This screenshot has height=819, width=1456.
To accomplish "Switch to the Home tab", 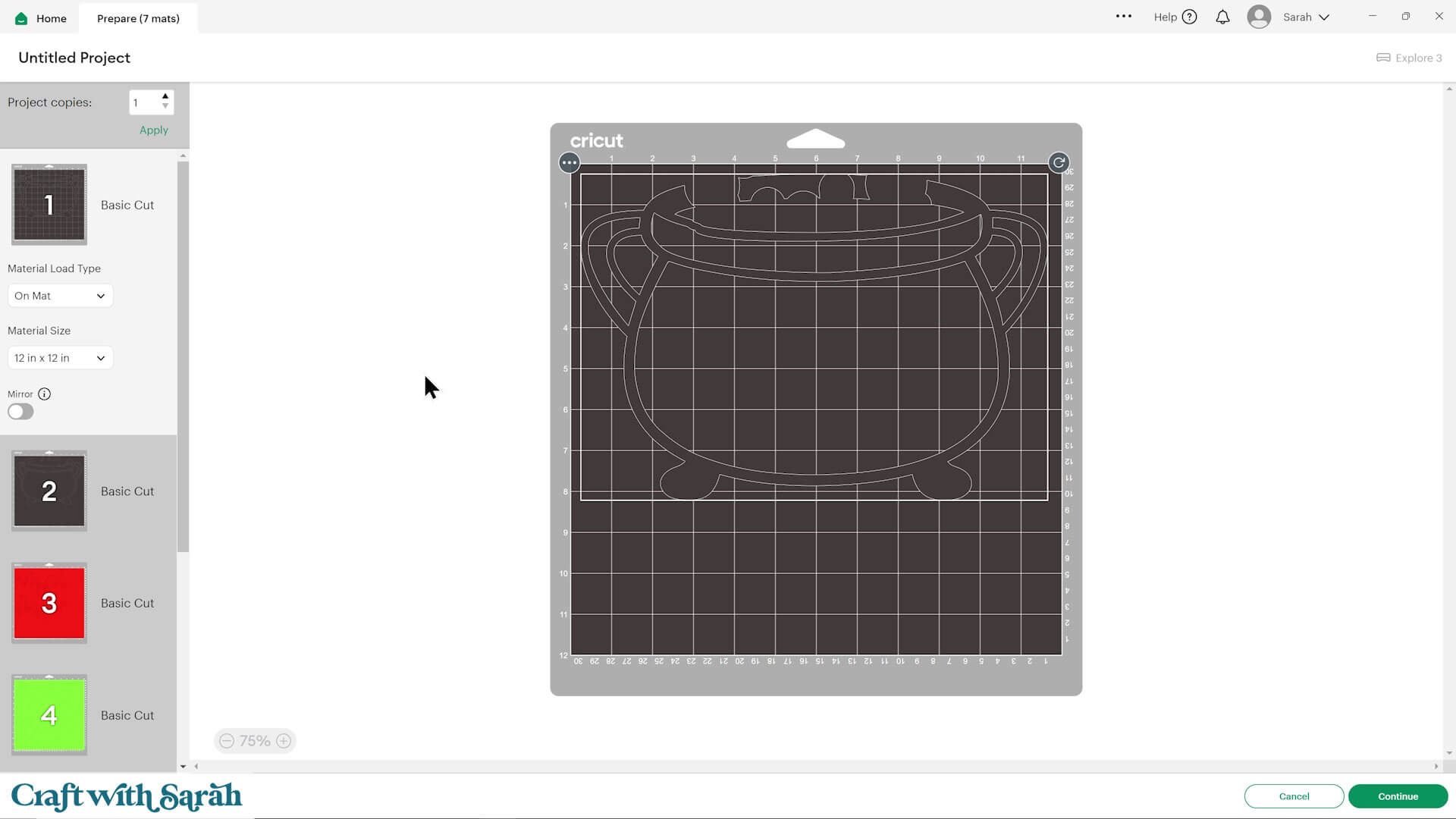I will pyautogui.click(x=41, y=18).
